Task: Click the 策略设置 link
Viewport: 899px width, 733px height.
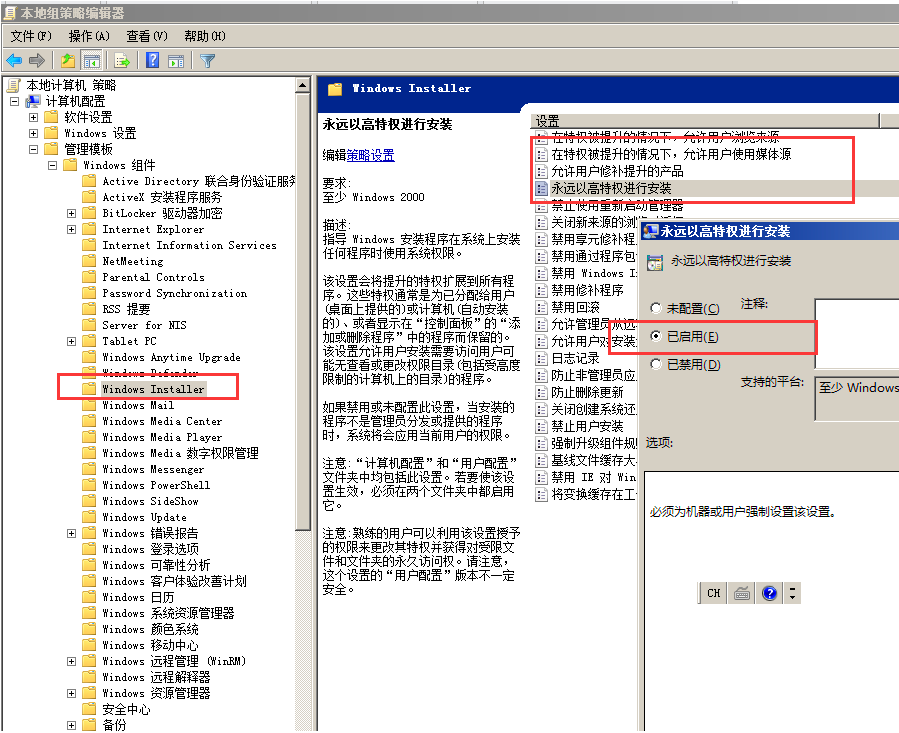Action: [x=370, y=155]
